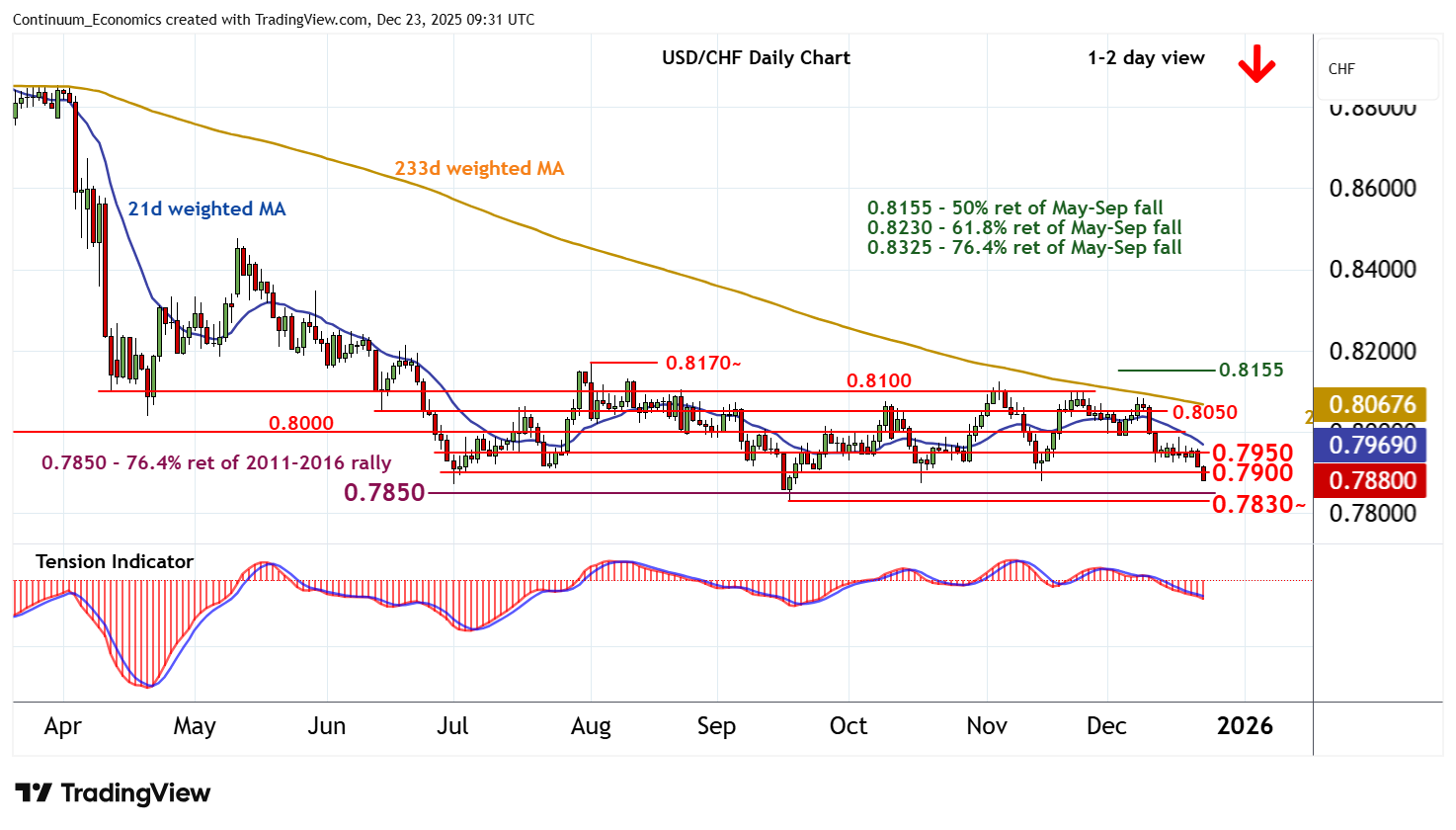Click the red downward arrow icon
This screenshot has width=1456, height=830.
(1256, 65)
